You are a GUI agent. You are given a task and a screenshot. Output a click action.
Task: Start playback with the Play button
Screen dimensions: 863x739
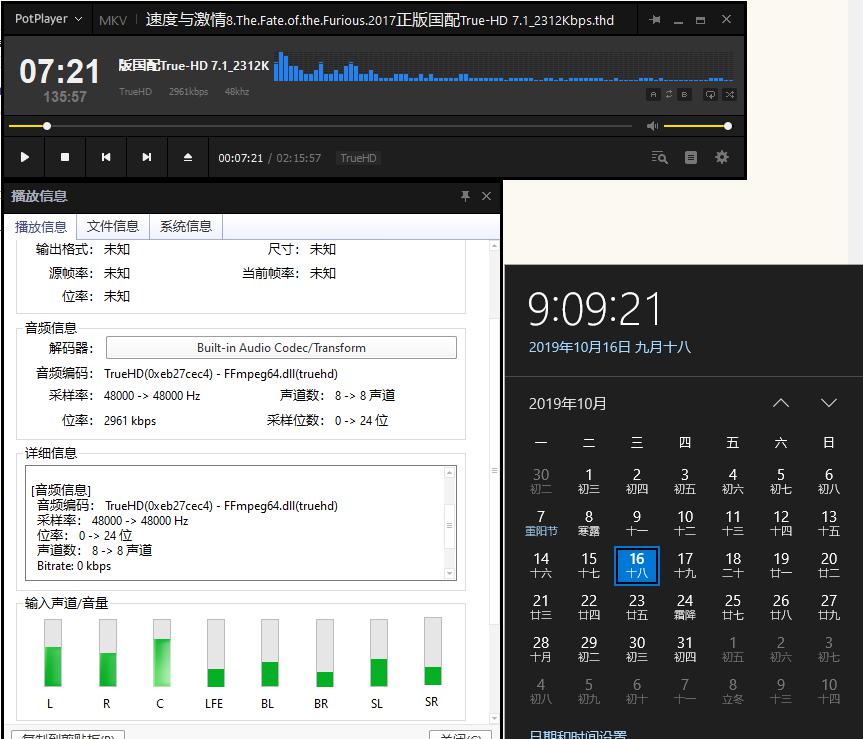(24, 157)
